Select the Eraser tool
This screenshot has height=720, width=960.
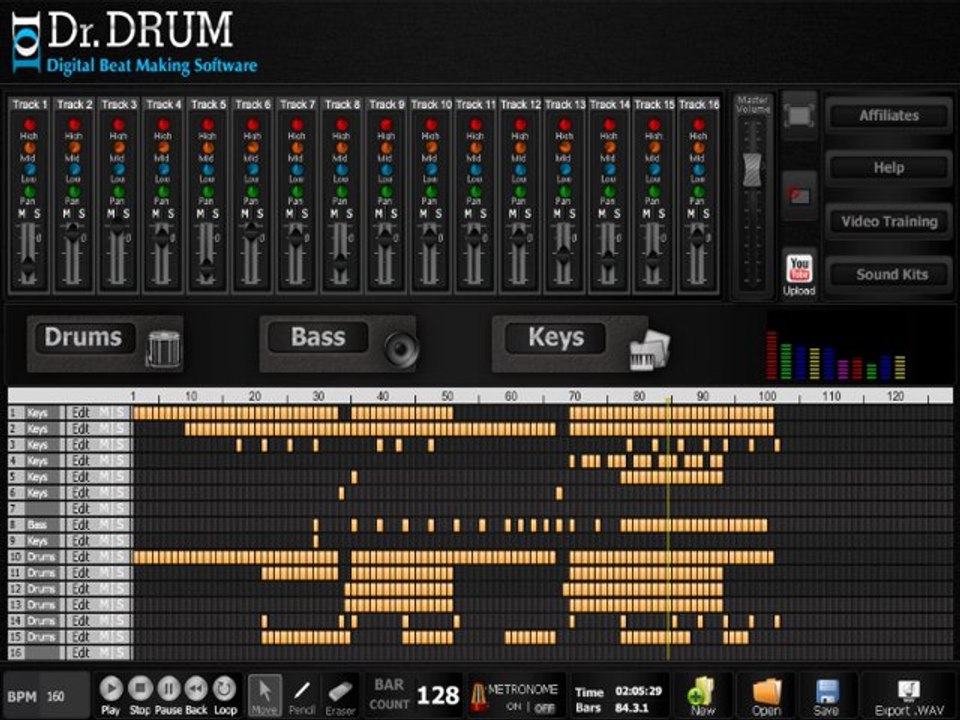340,695
